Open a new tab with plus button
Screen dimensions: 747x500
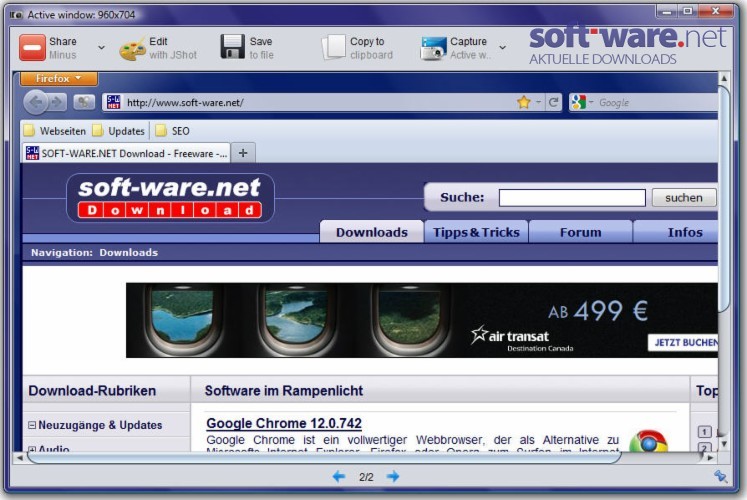point(243,153)
